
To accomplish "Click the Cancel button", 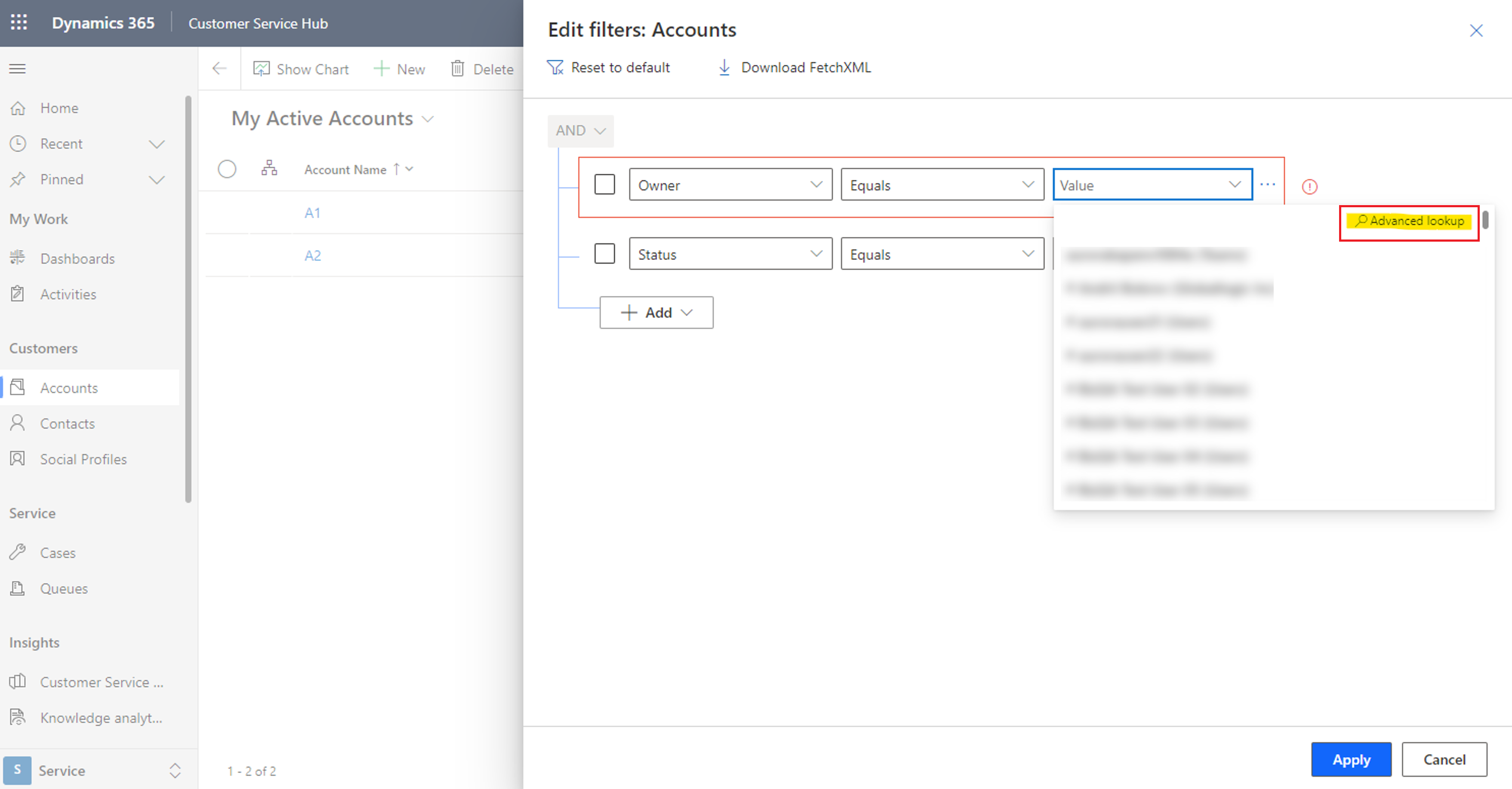I will tap(1443, 759).
